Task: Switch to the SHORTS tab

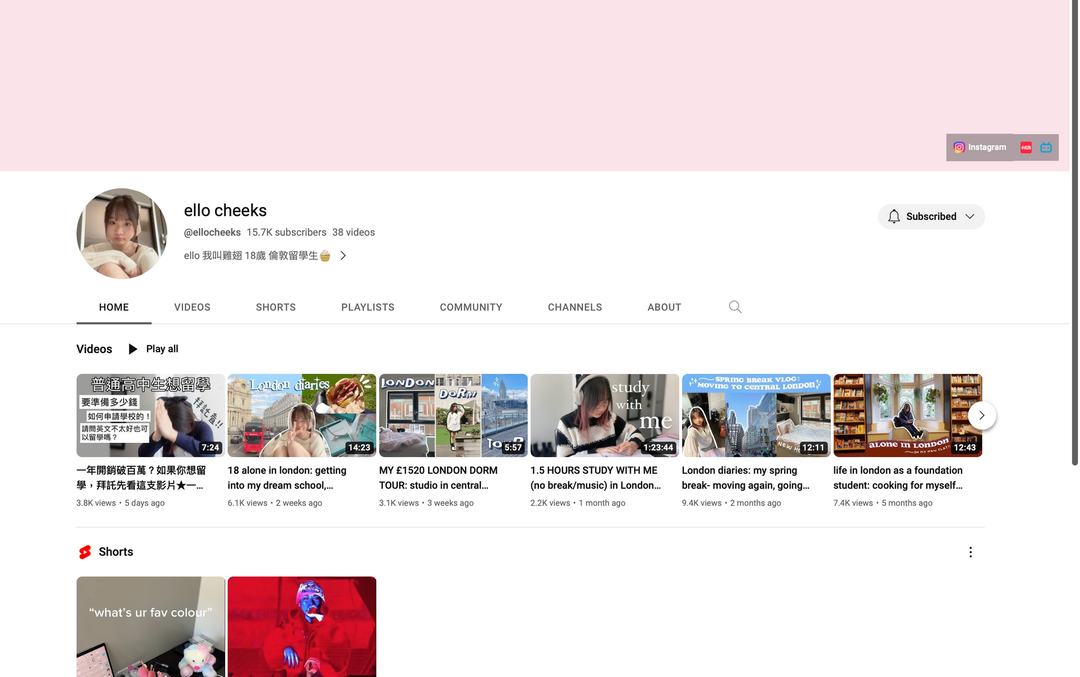Action: (x=276, y=307)
